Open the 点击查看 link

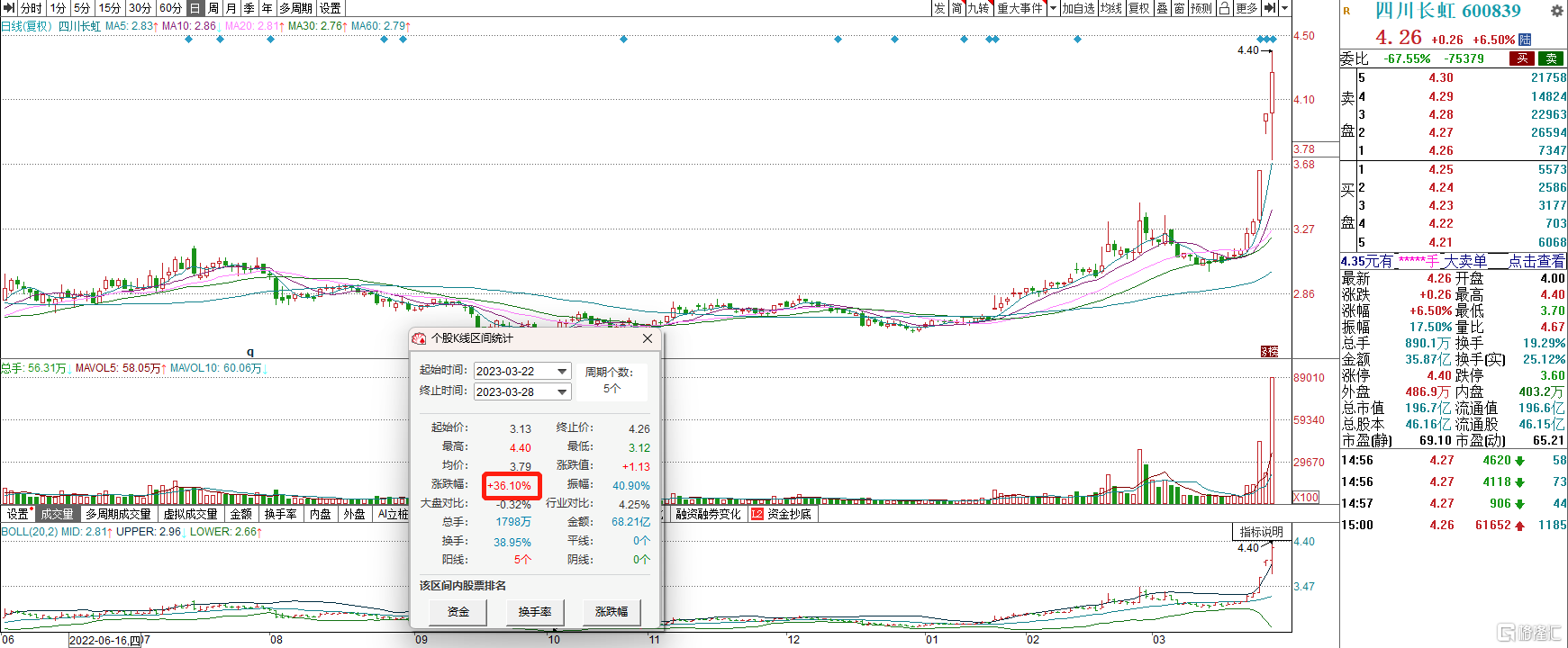pyautogui.click(x=1536, y=261)
